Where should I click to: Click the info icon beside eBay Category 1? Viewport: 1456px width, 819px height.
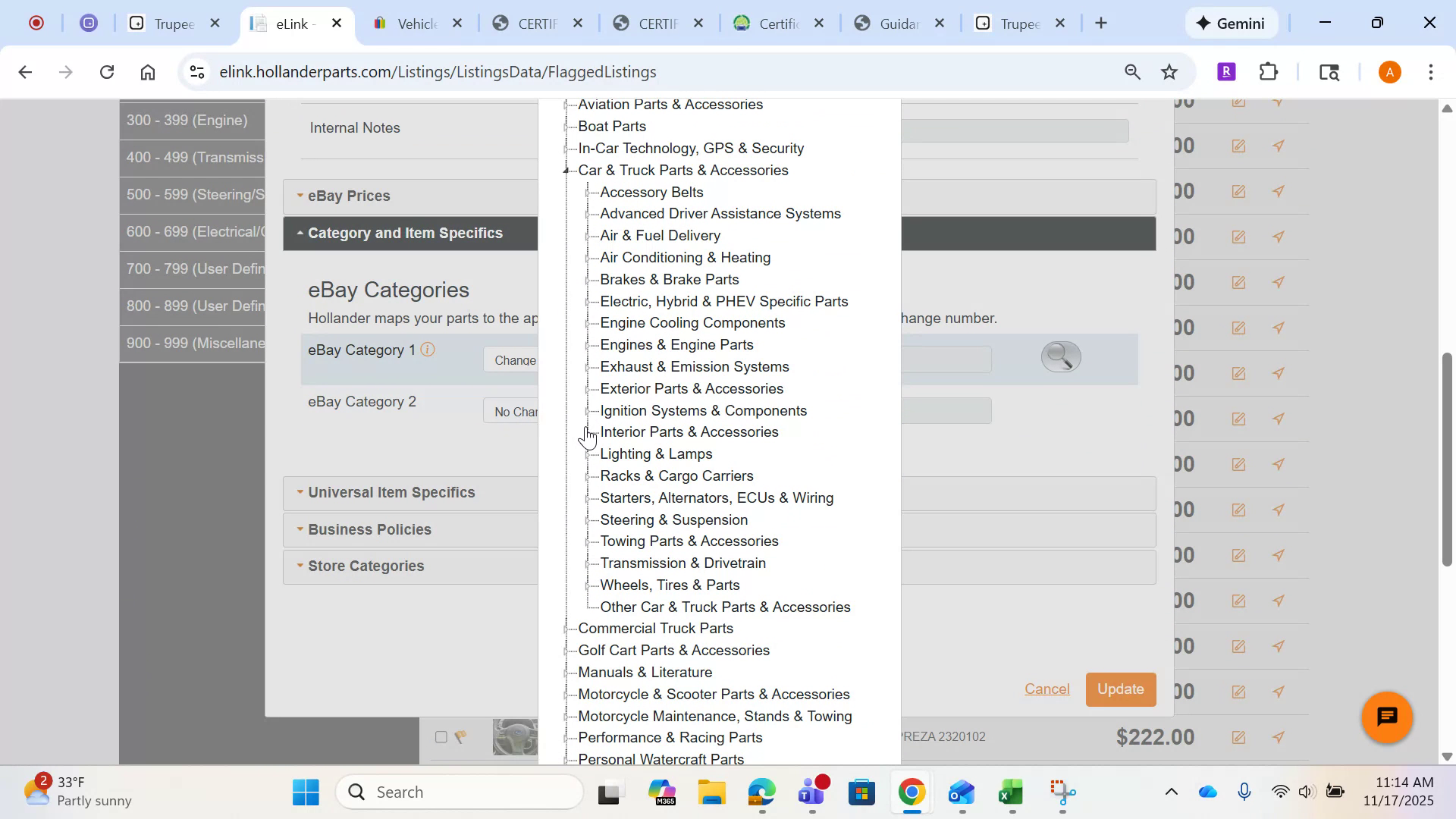pyautogui.click(x=428, y=350)
